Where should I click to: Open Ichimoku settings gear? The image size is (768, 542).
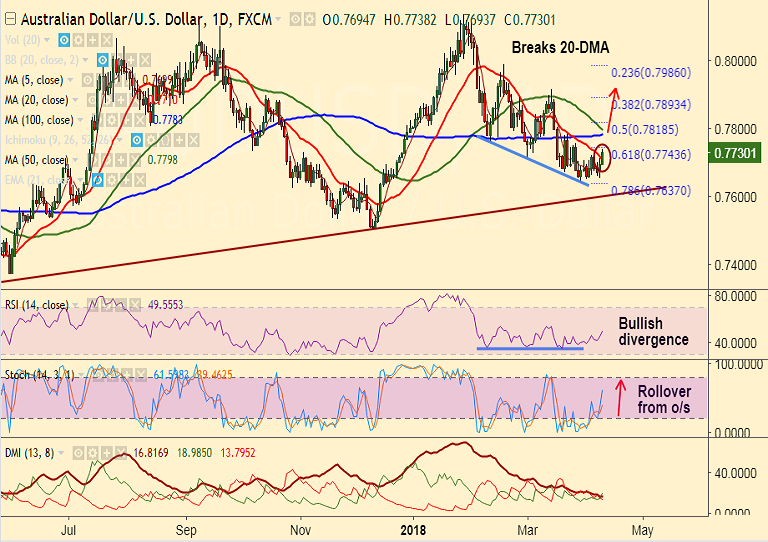point(151,140)
